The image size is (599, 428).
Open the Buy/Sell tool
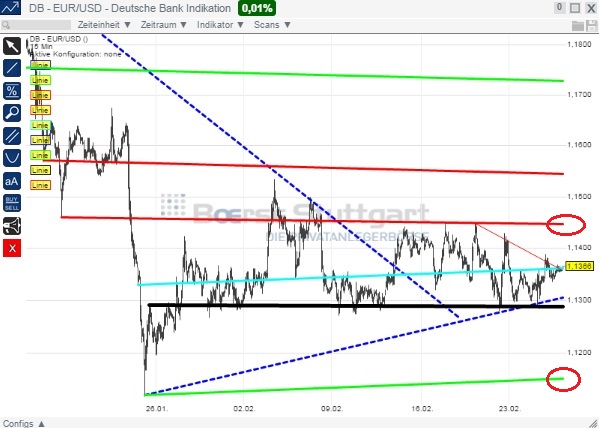pyautogui.click(x=12, y=203)
